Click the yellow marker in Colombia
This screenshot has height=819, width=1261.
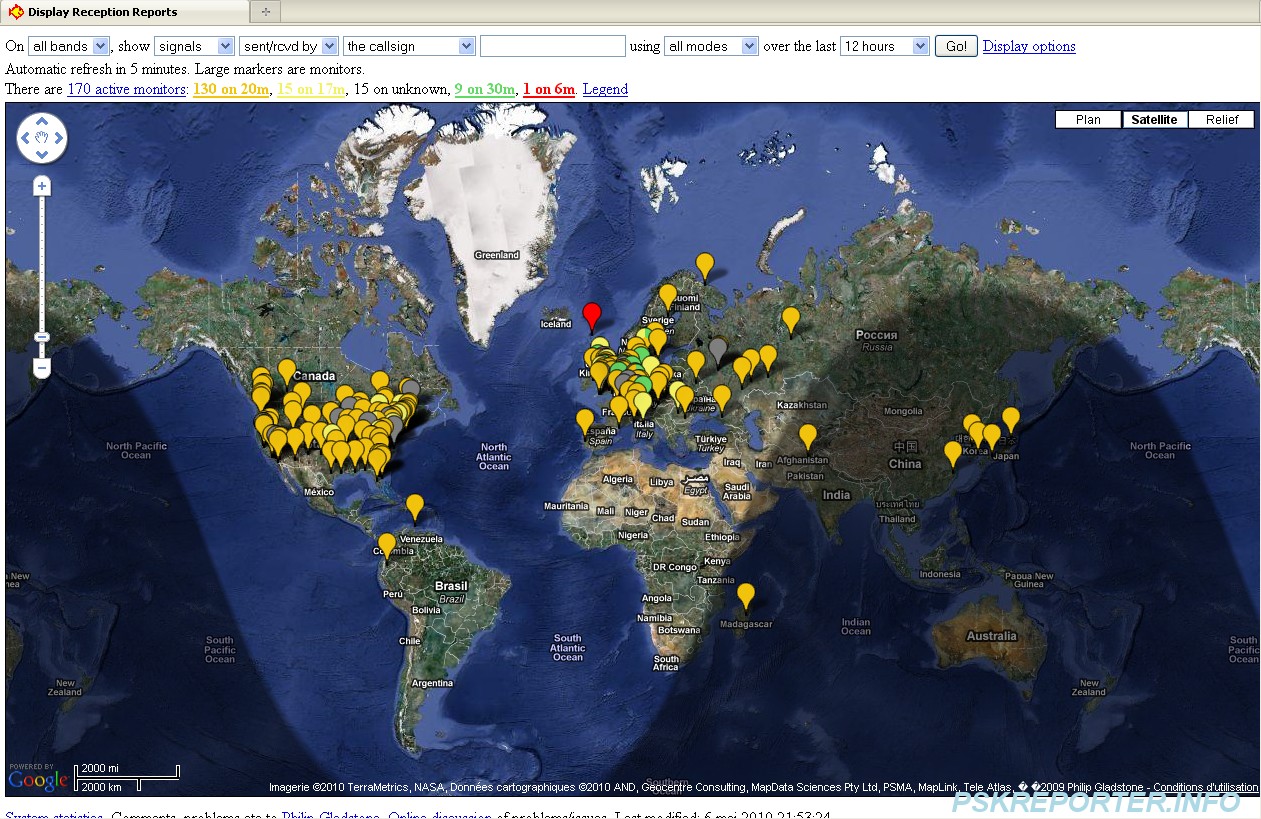click(x=387, y=544)
